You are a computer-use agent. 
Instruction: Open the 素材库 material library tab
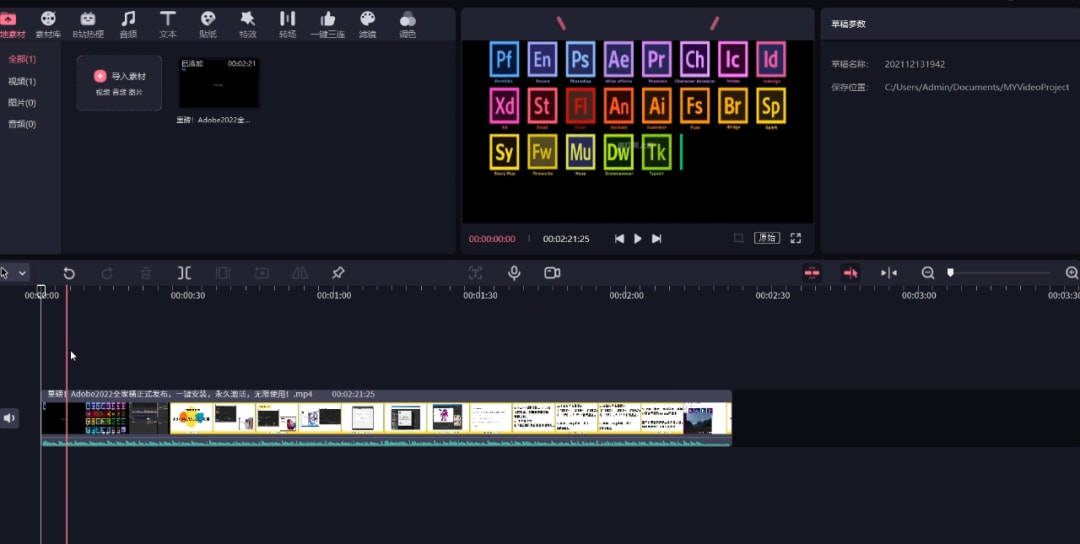(48, 25)
